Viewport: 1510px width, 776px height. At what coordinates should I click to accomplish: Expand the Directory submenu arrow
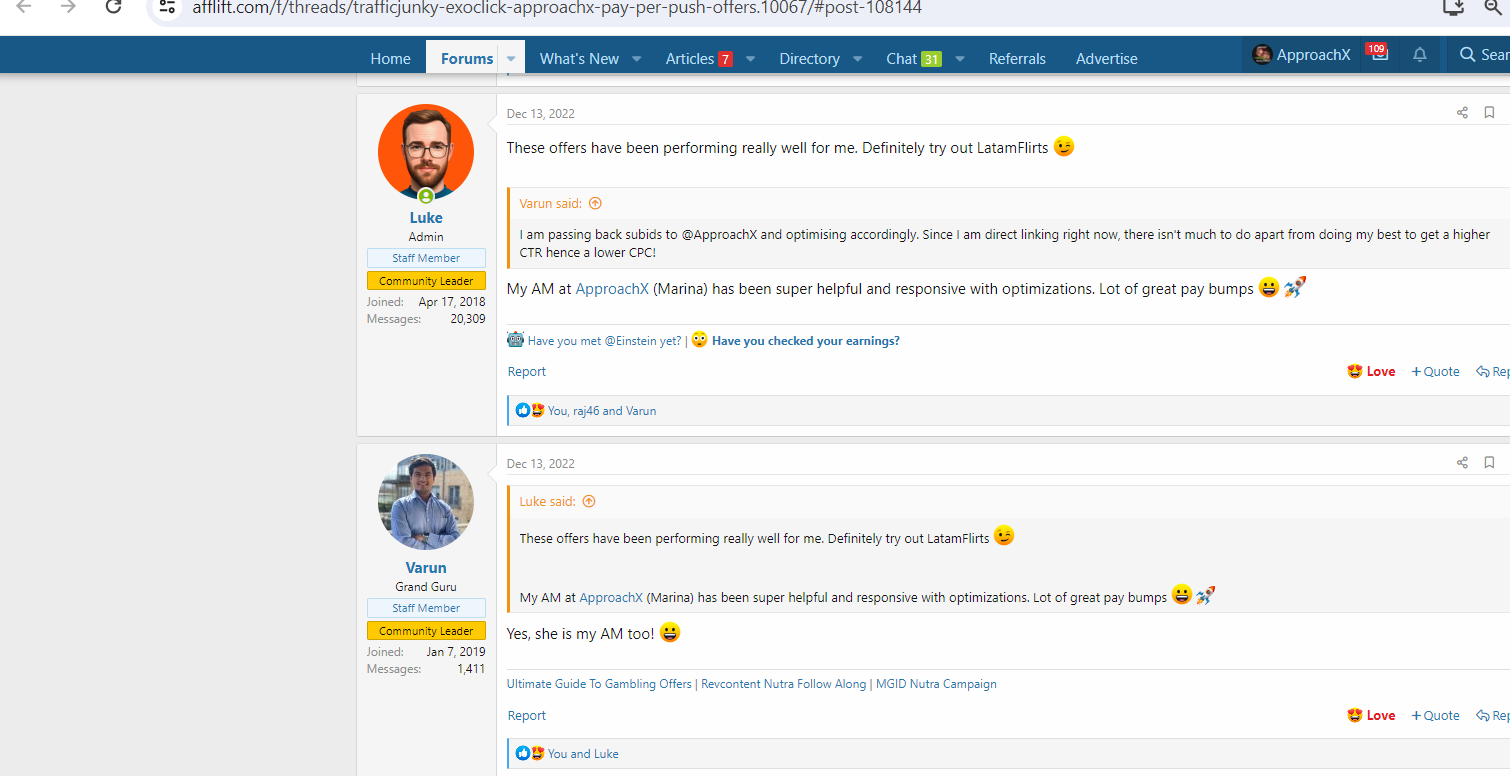(x=857, y=58)
